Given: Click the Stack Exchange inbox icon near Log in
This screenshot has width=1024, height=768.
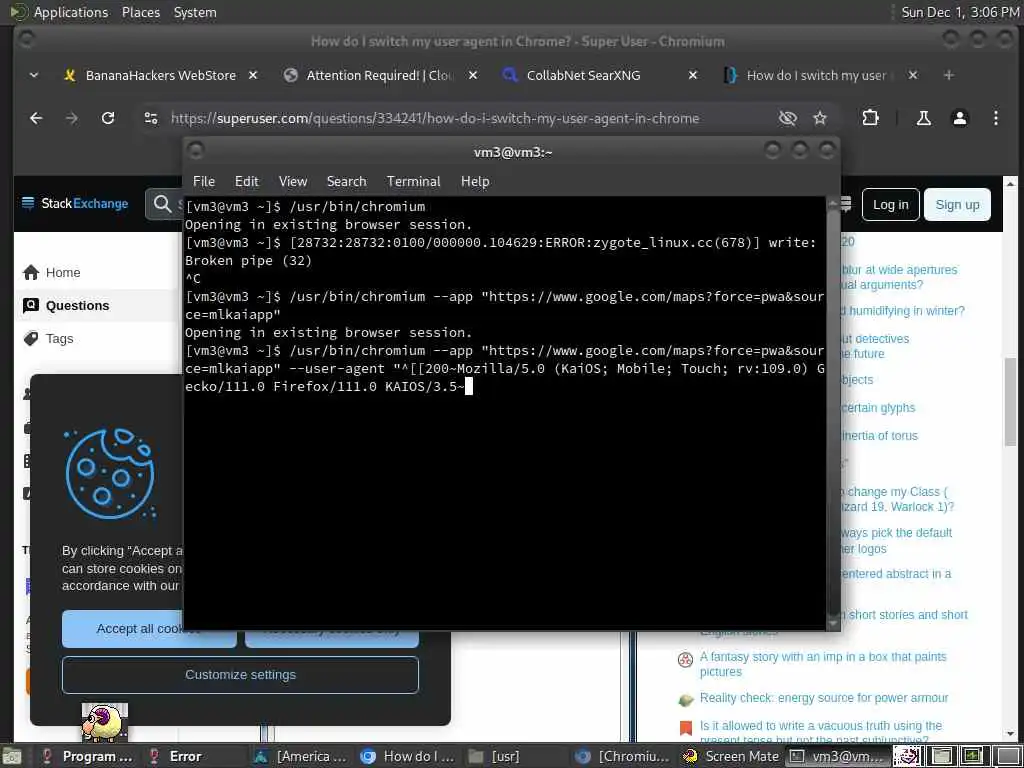Looking at the screenshot, I should (845, 204).
